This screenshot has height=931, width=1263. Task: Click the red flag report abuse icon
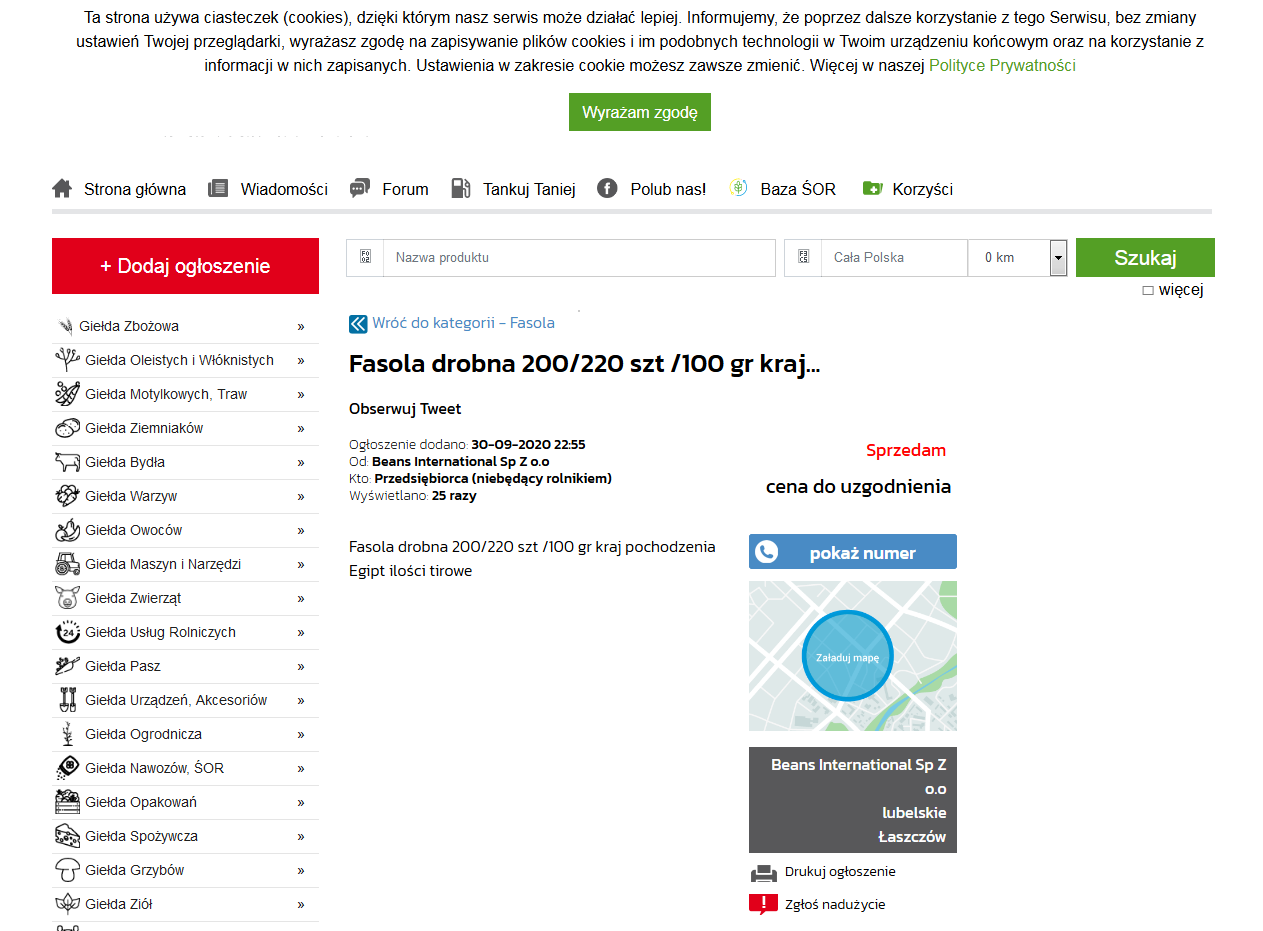(x=763, y=905)
